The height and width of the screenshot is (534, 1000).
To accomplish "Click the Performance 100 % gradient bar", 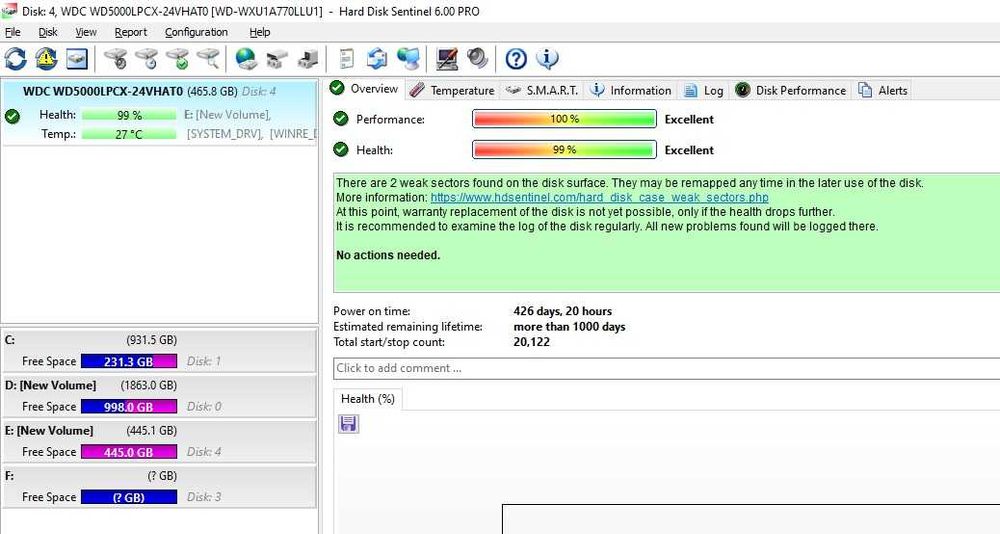I will point(564,119).
